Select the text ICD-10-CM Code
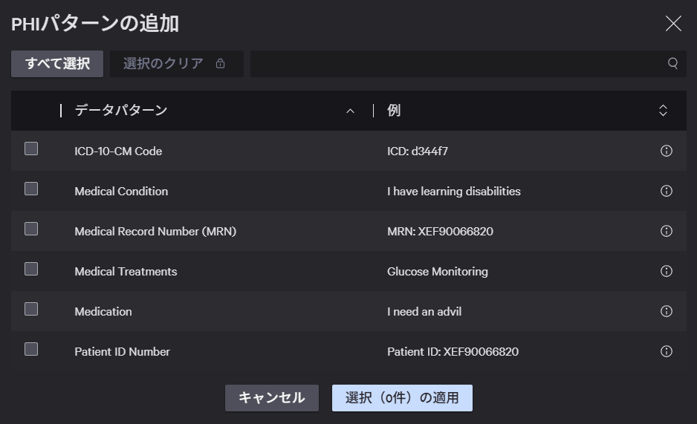Screen dimensions: 697x424 point(118,151)
